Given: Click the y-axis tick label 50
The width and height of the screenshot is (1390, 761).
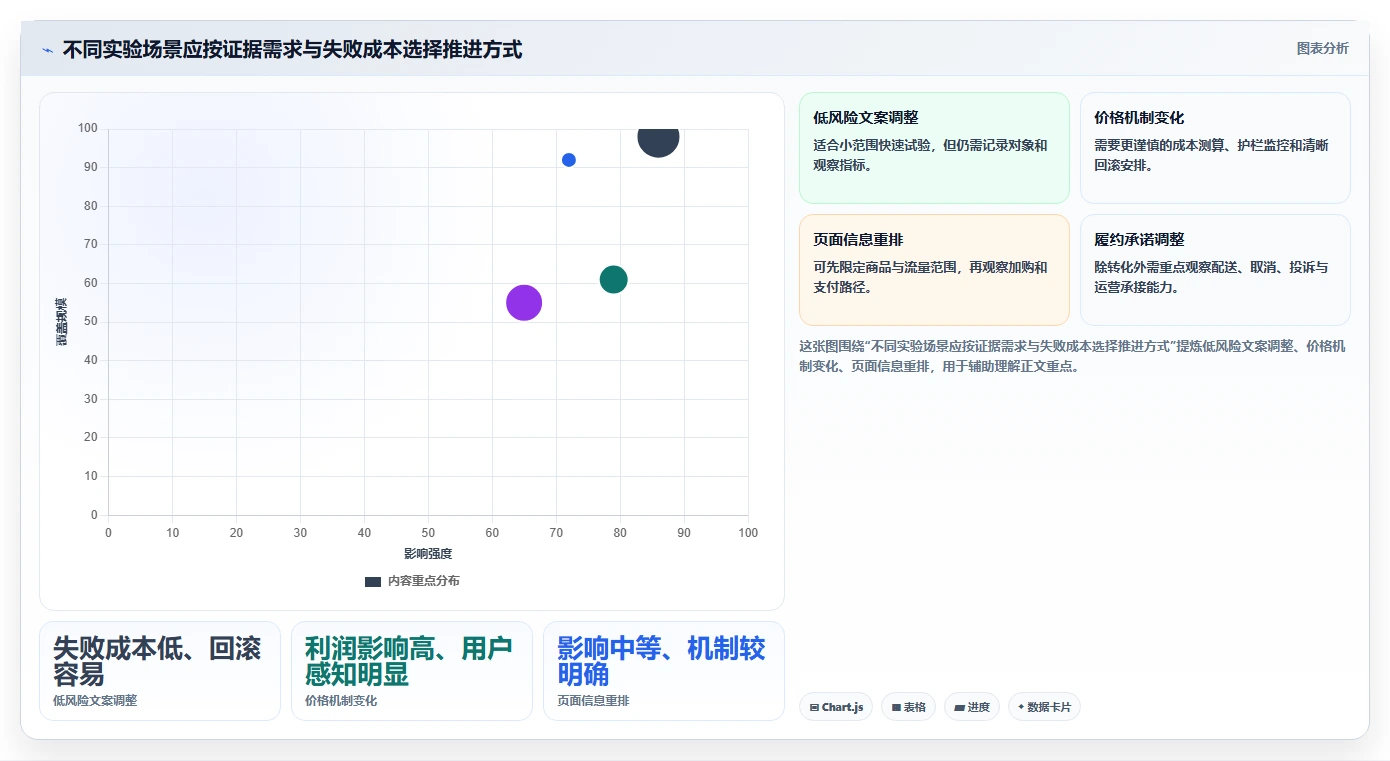Looking at the screenshot, I should tap(91, 321).
